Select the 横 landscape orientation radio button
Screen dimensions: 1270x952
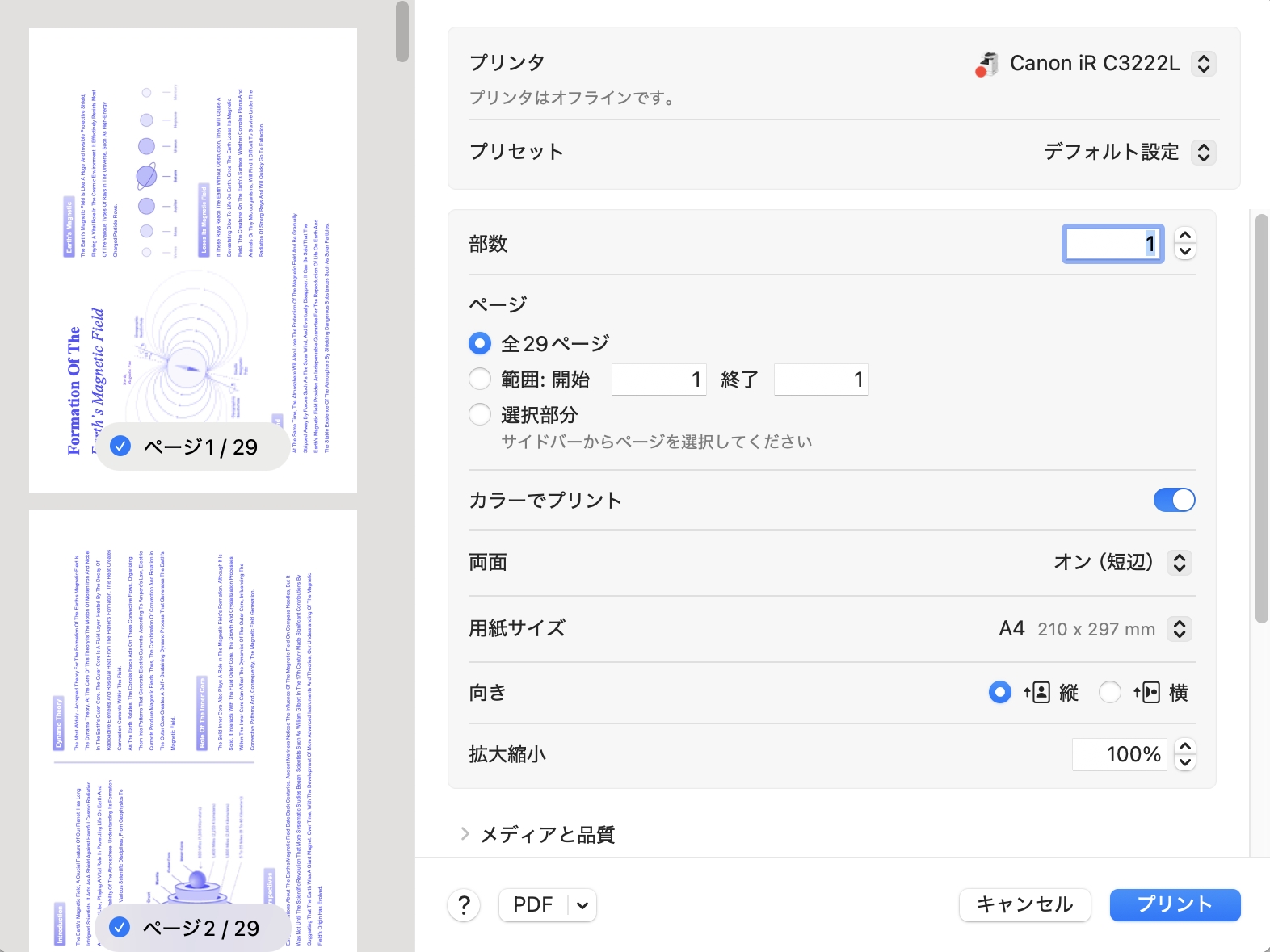[x=1110, y=692]
